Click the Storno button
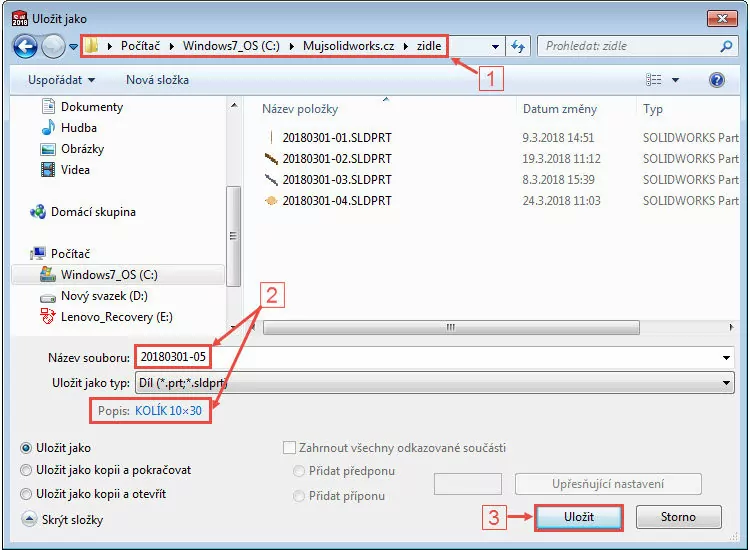Viewport: 750px width, 550px height. (x=678, y=517)
